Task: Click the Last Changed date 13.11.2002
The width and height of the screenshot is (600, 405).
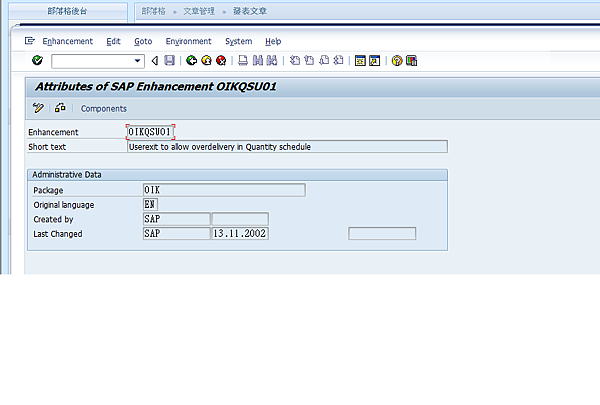Action: 240,234
